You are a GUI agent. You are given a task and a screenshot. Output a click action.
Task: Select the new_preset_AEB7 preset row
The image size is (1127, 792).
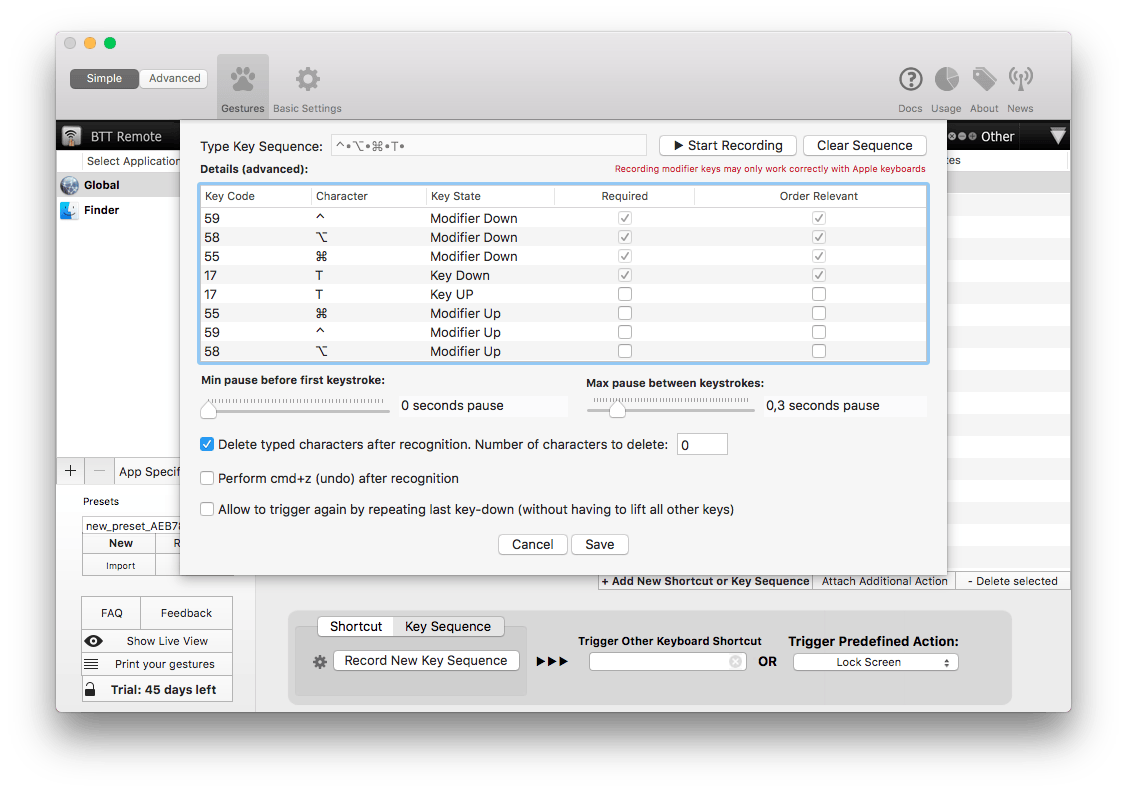tap(132, 526)
